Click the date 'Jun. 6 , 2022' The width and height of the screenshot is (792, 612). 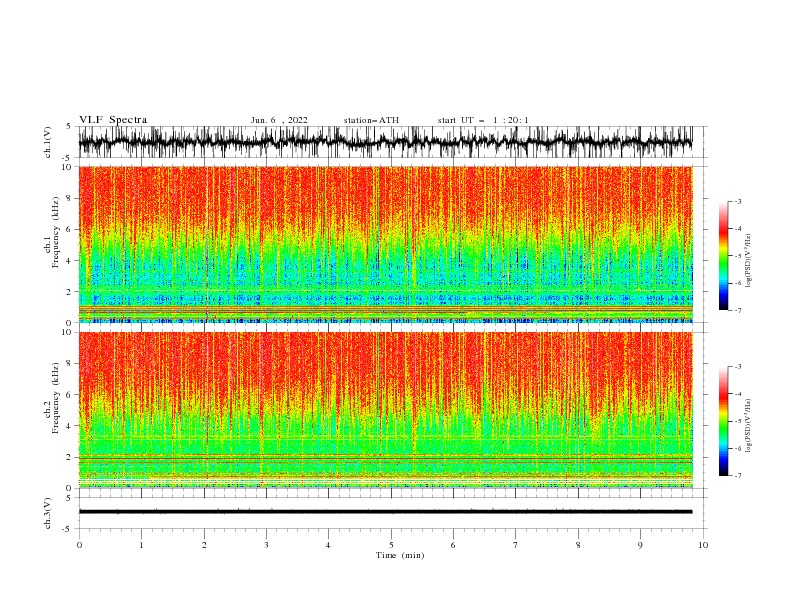(x=279, y=120)
